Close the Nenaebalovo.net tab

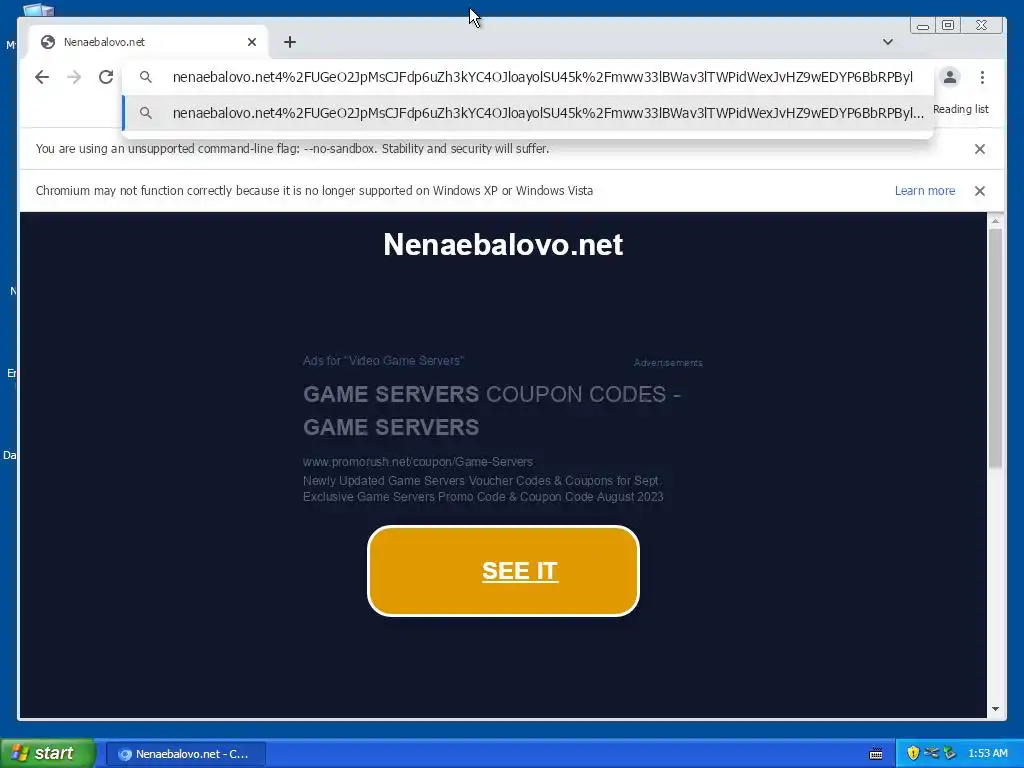252,42
